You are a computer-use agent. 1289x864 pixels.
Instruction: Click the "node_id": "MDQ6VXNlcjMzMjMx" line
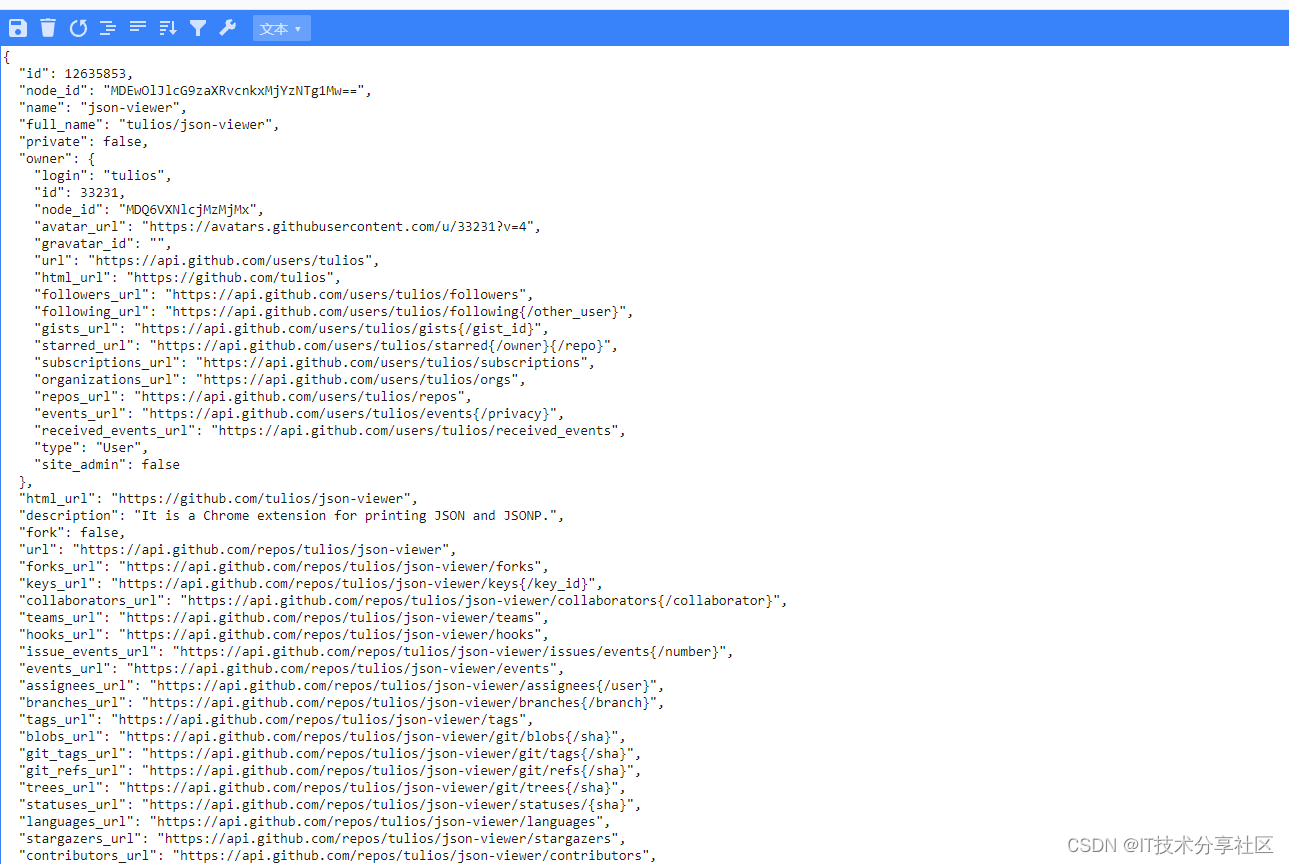point(149,209)
